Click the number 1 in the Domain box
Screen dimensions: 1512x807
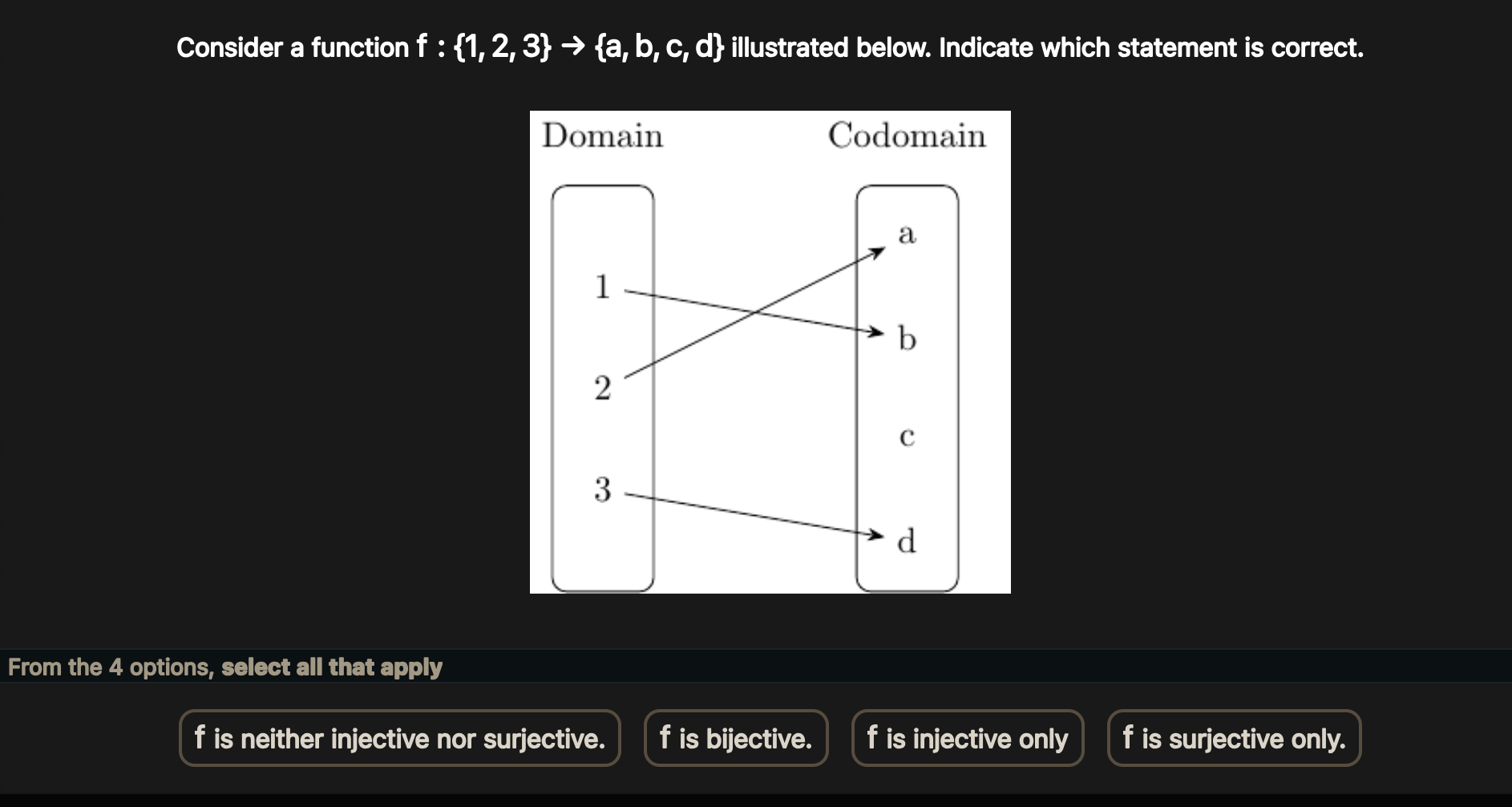click(602, 287)
